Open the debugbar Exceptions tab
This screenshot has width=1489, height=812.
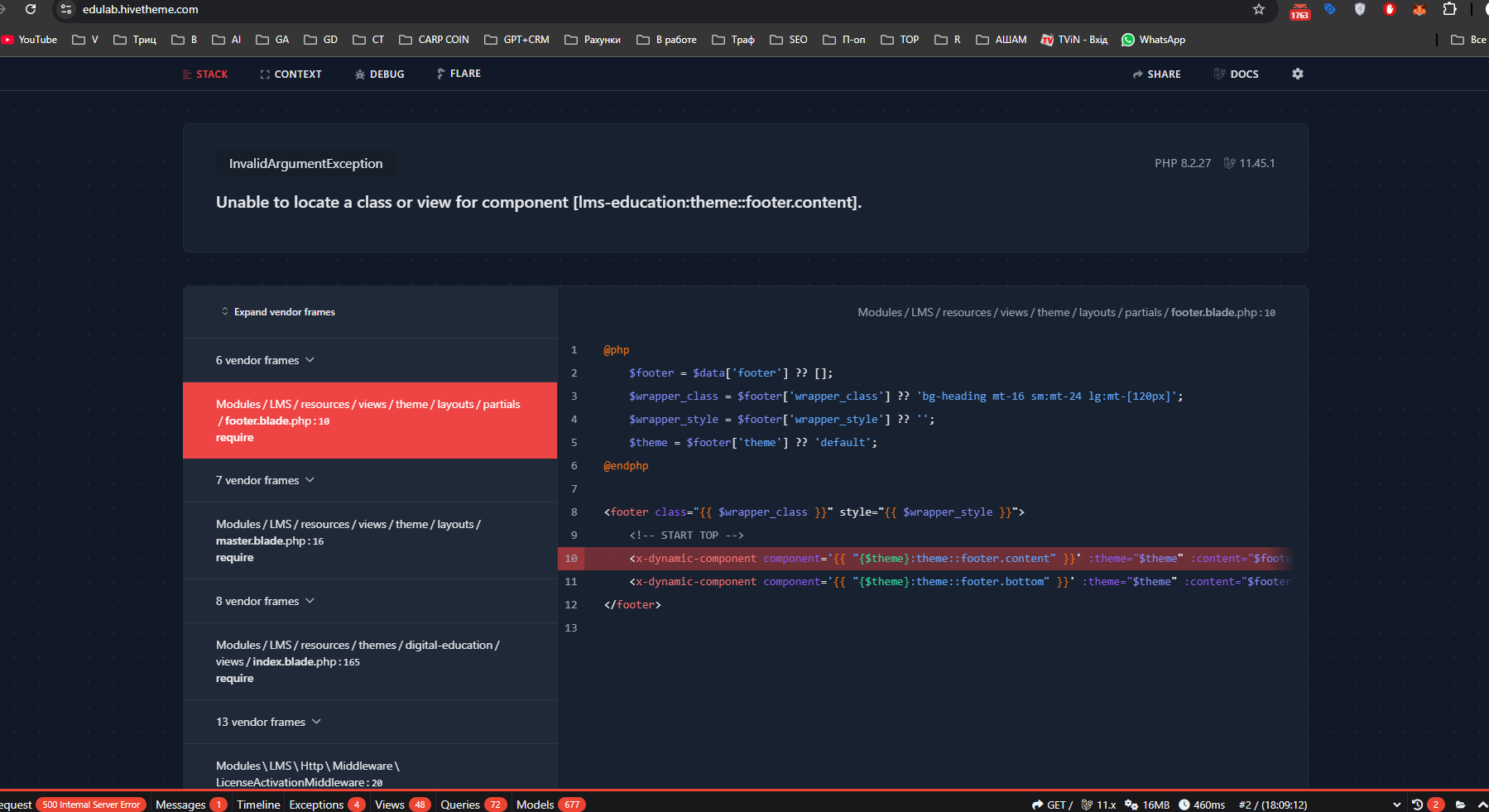327,805
